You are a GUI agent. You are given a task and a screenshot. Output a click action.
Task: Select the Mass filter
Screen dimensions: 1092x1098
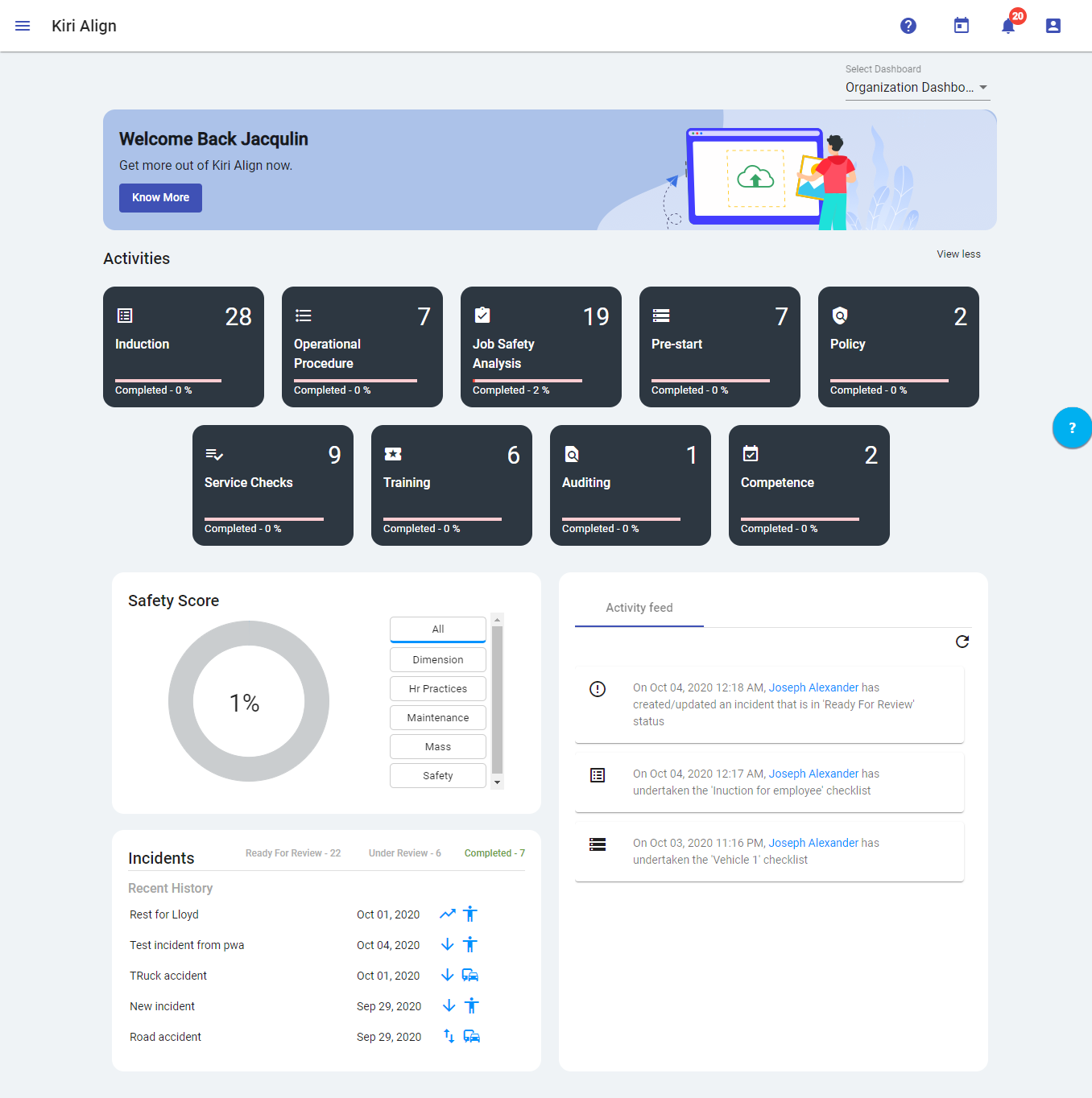[438, 746]
